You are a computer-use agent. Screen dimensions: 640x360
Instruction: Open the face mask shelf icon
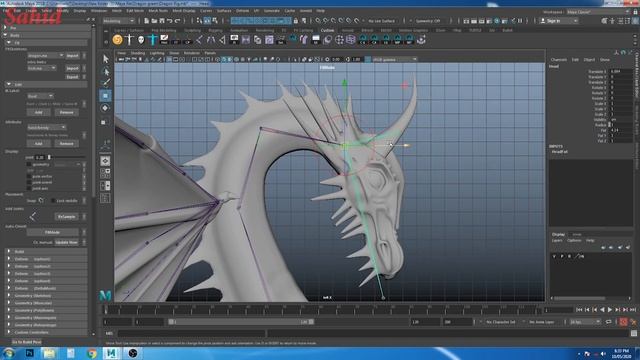tap(141, 40)
